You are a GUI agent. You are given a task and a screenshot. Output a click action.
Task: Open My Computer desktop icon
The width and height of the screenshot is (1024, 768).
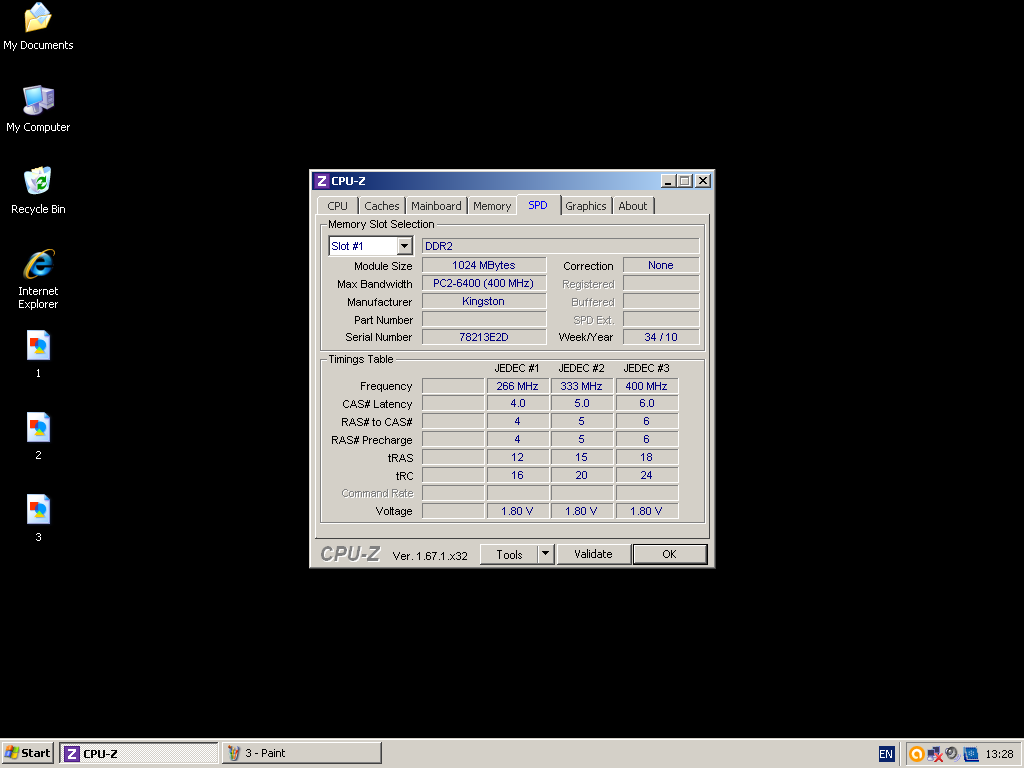pos(38,109)
